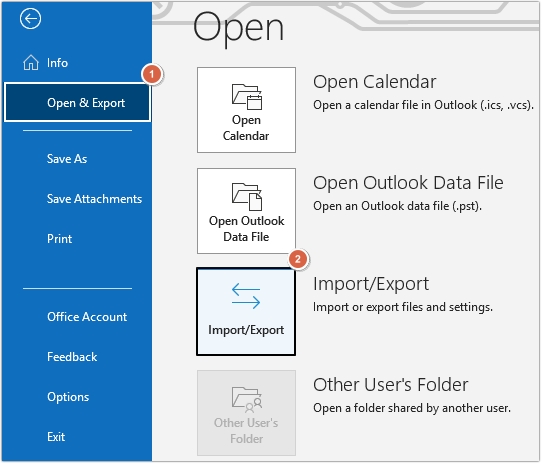Click the Open Outlook Data File tile
This screenshot has height=464, width=542.
point(246,211)
